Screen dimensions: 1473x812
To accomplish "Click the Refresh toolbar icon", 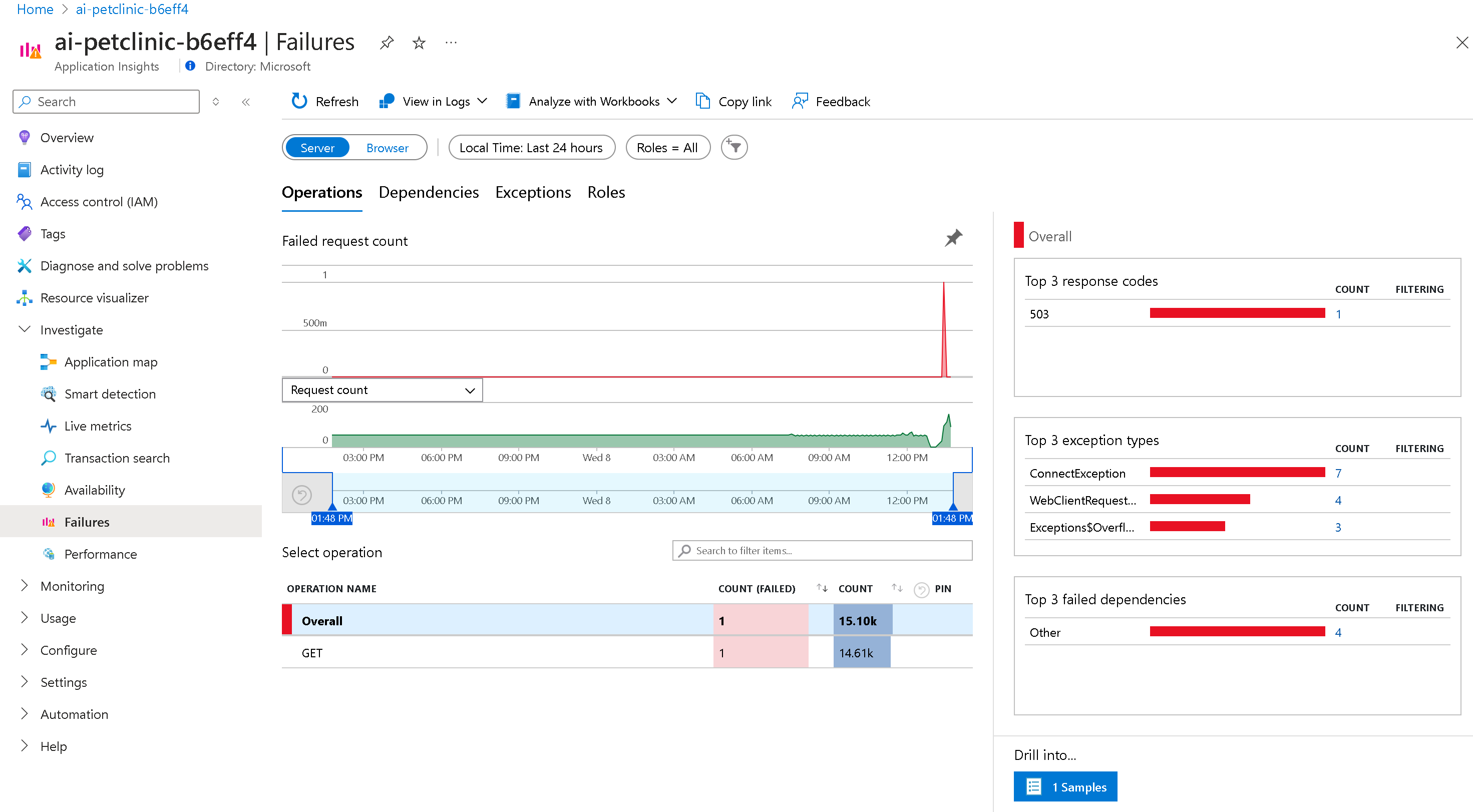I will 299,101.
